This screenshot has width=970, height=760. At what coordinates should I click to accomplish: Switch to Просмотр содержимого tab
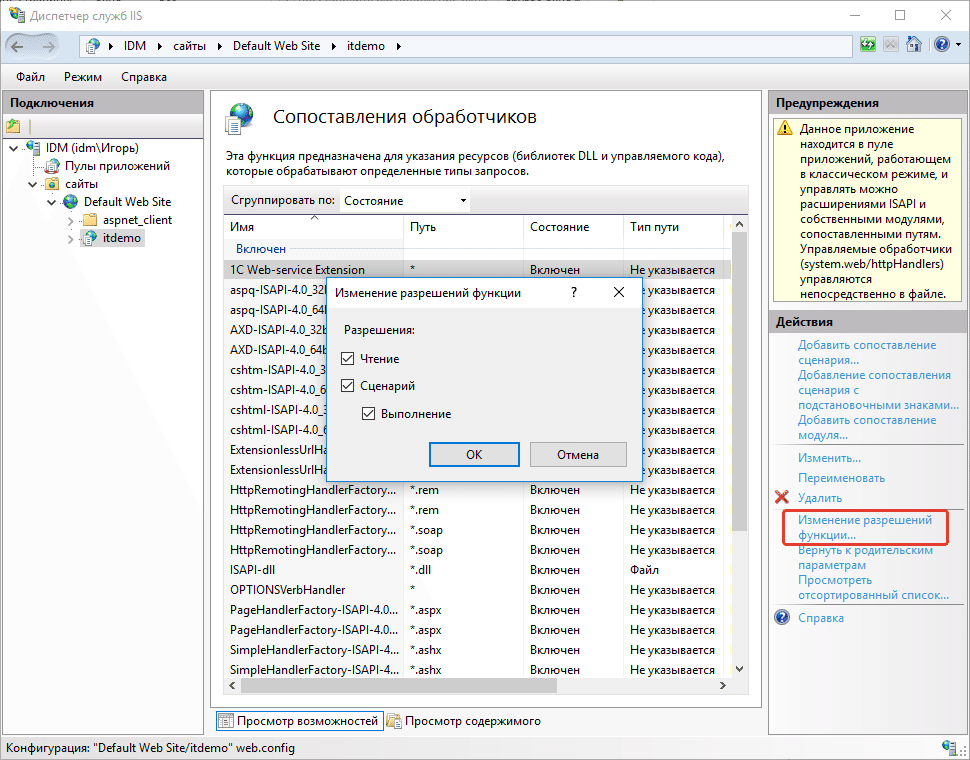(x=464, y=721)
